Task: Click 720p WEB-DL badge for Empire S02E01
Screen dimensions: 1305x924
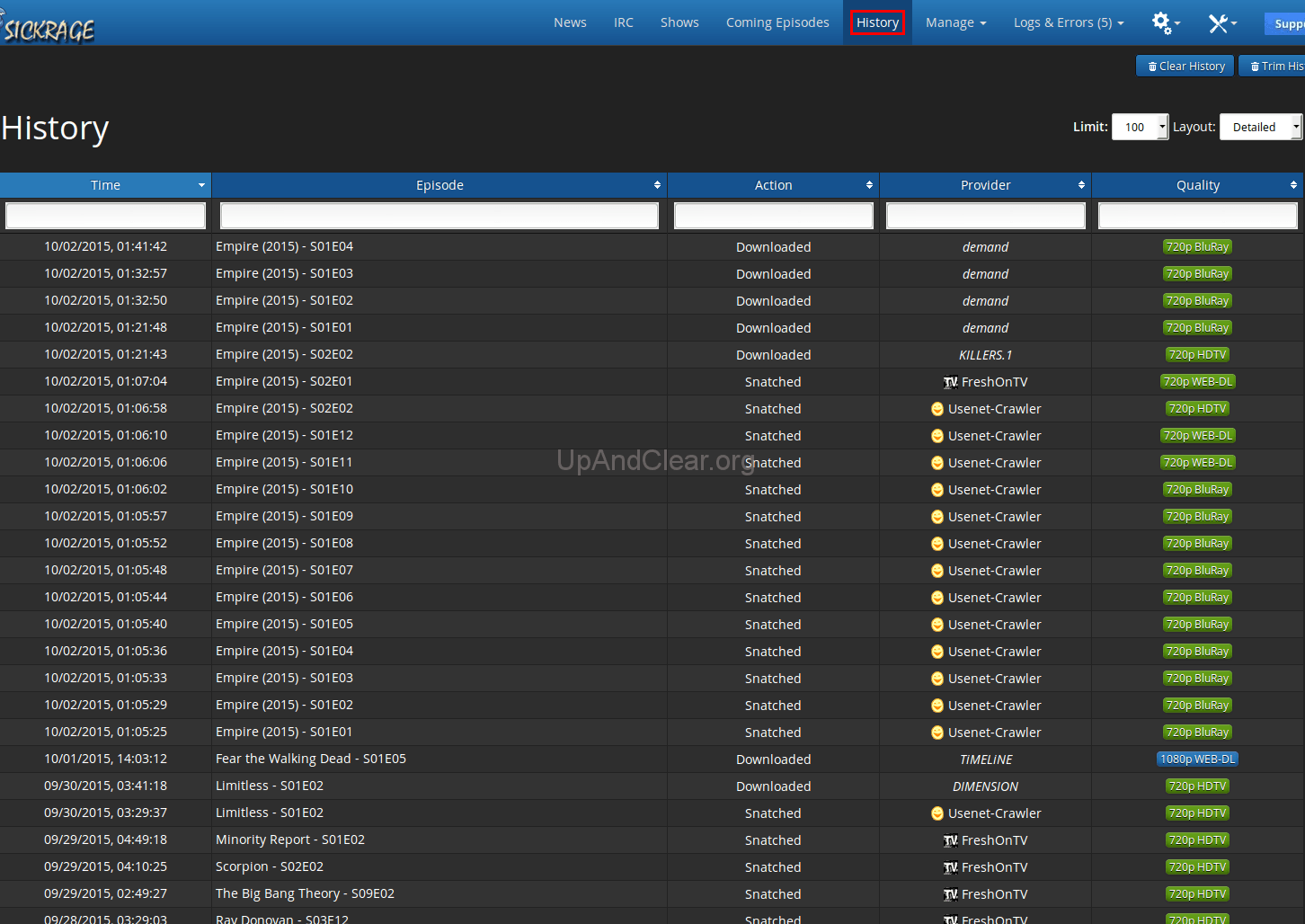Action: click(1197, 382)
